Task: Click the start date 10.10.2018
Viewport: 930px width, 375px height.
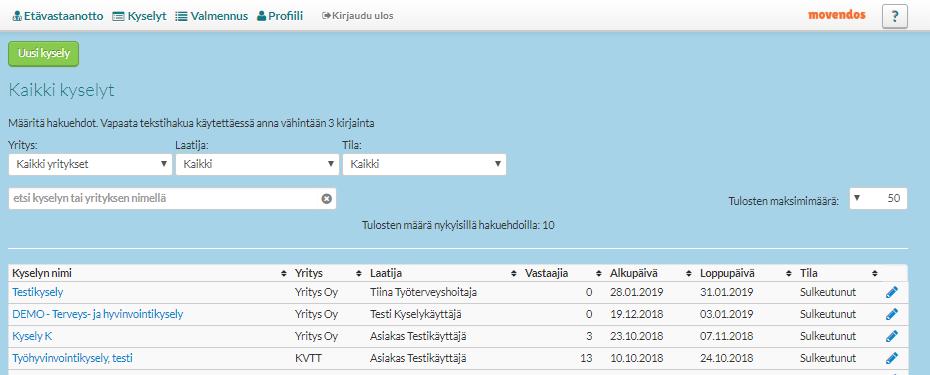Action: [x=636, y=358]
